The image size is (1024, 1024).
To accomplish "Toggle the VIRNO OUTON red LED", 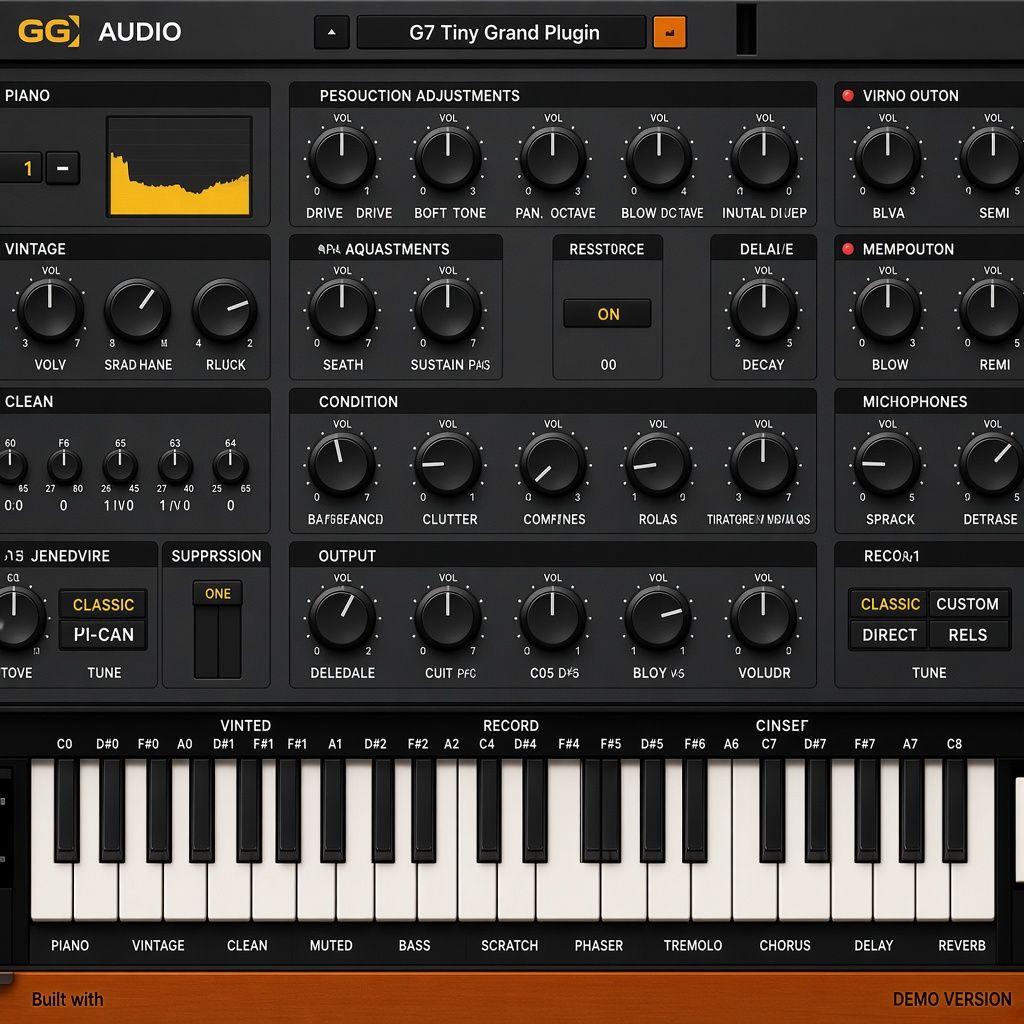I will coord(848,95).
